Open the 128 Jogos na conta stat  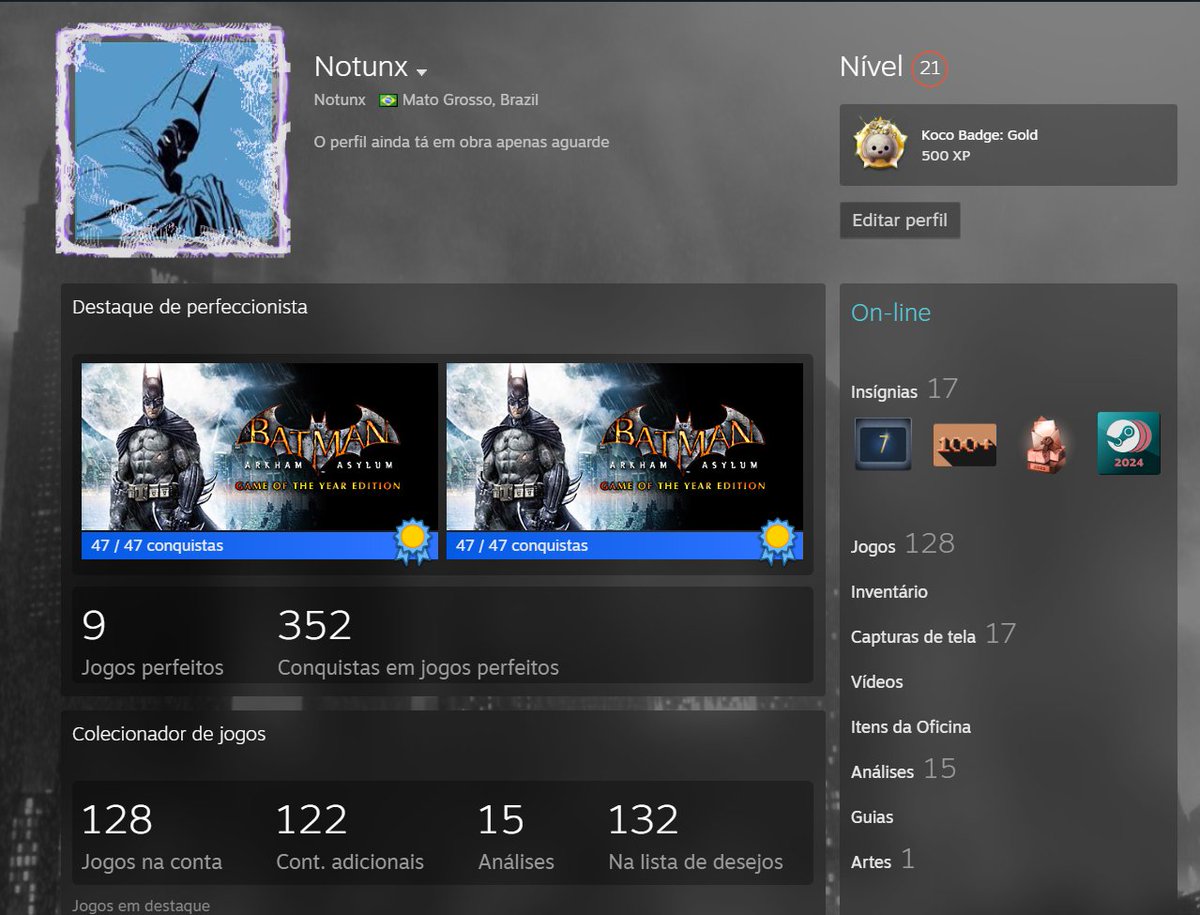tap(151, 837)
